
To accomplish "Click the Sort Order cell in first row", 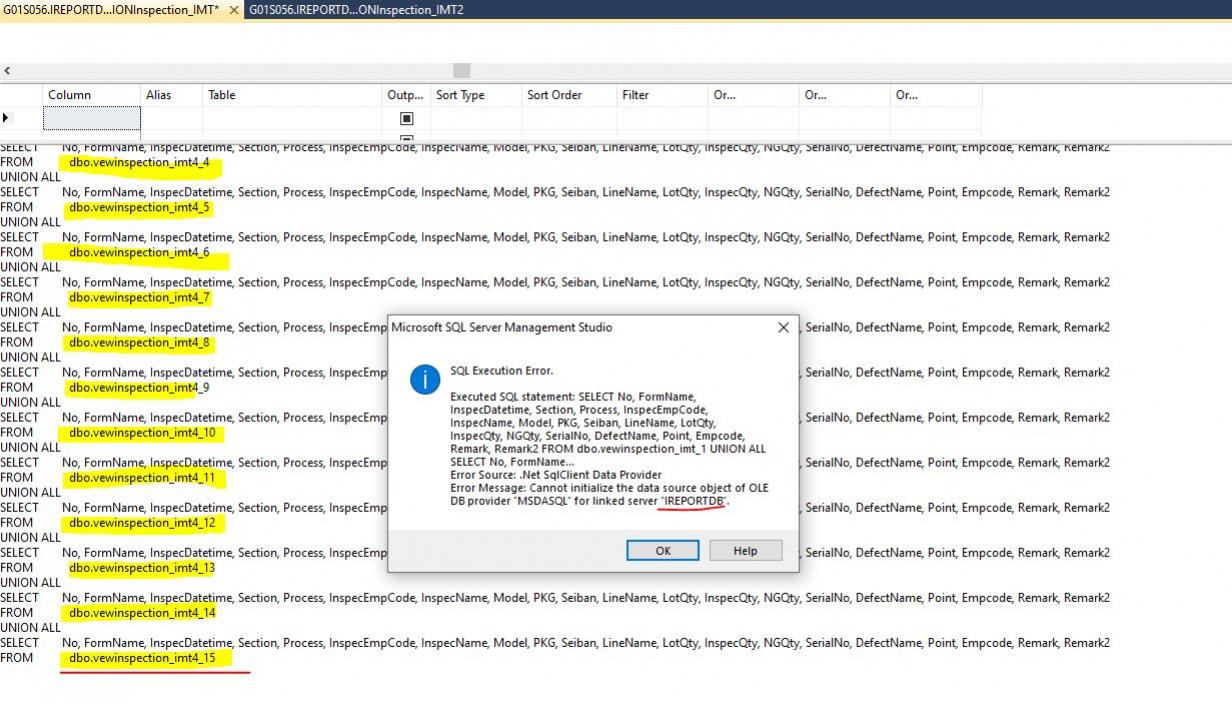I will click(x=569, y=118).
